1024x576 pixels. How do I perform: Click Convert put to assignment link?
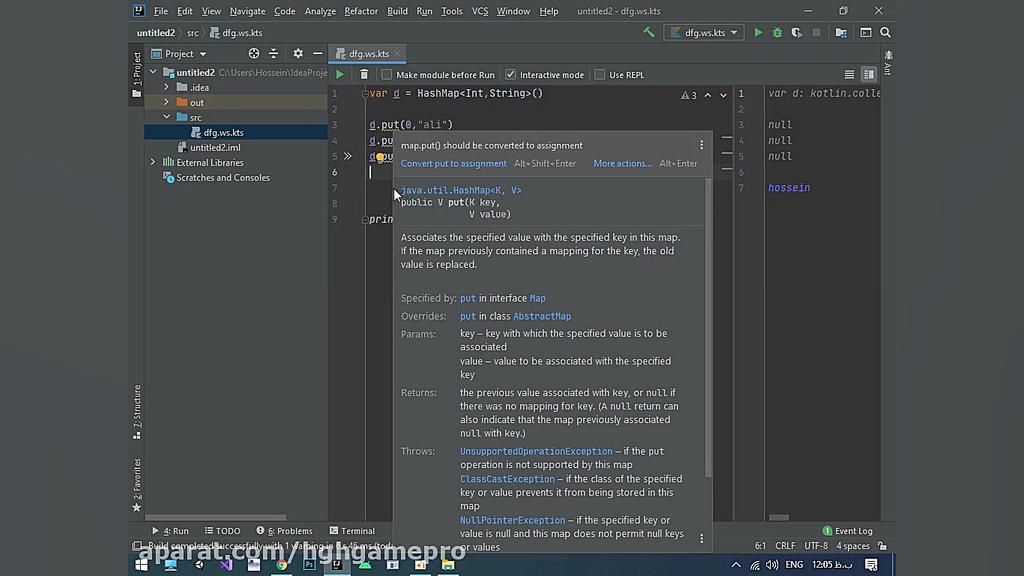tap(453, 164)
